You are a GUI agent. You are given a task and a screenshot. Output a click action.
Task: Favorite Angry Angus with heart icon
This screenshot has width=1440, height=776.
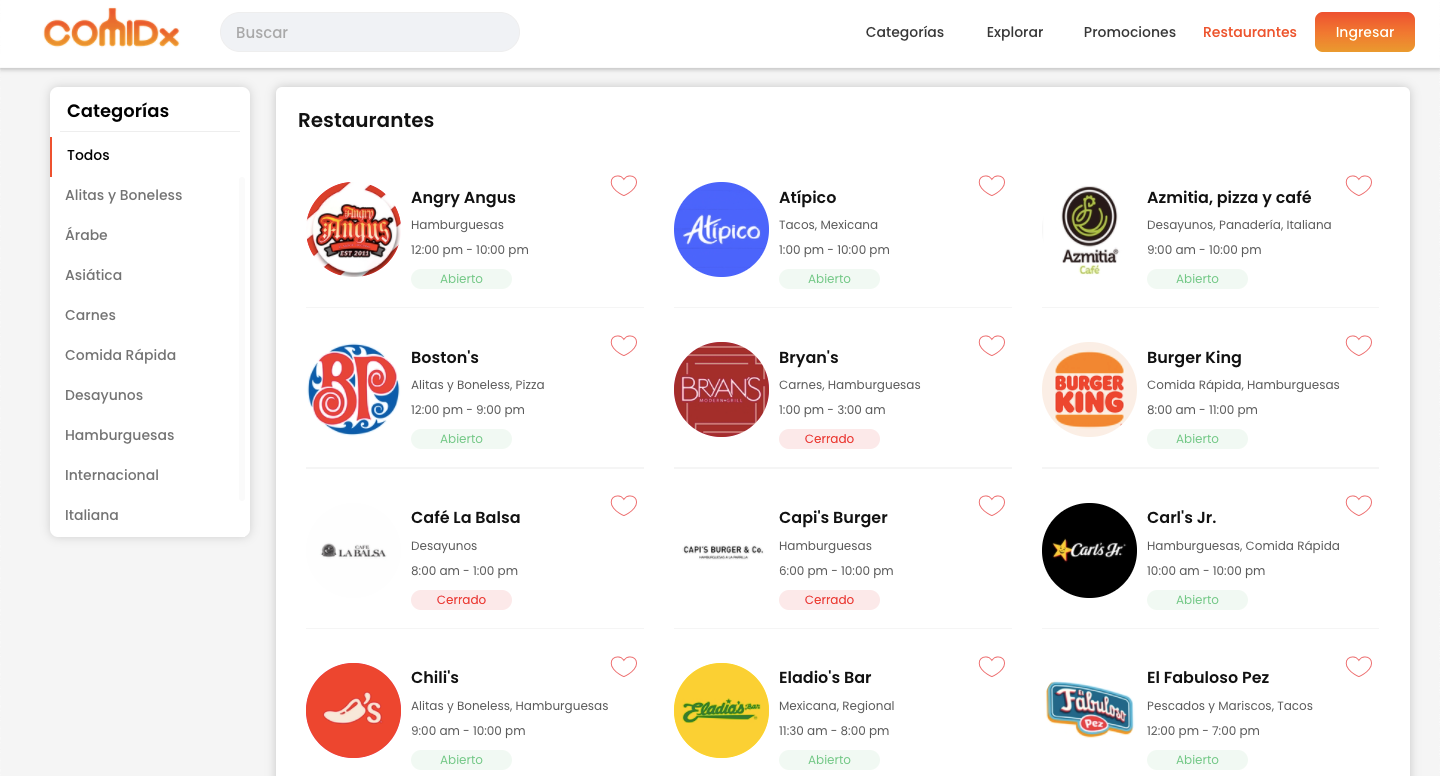[624, 186]
